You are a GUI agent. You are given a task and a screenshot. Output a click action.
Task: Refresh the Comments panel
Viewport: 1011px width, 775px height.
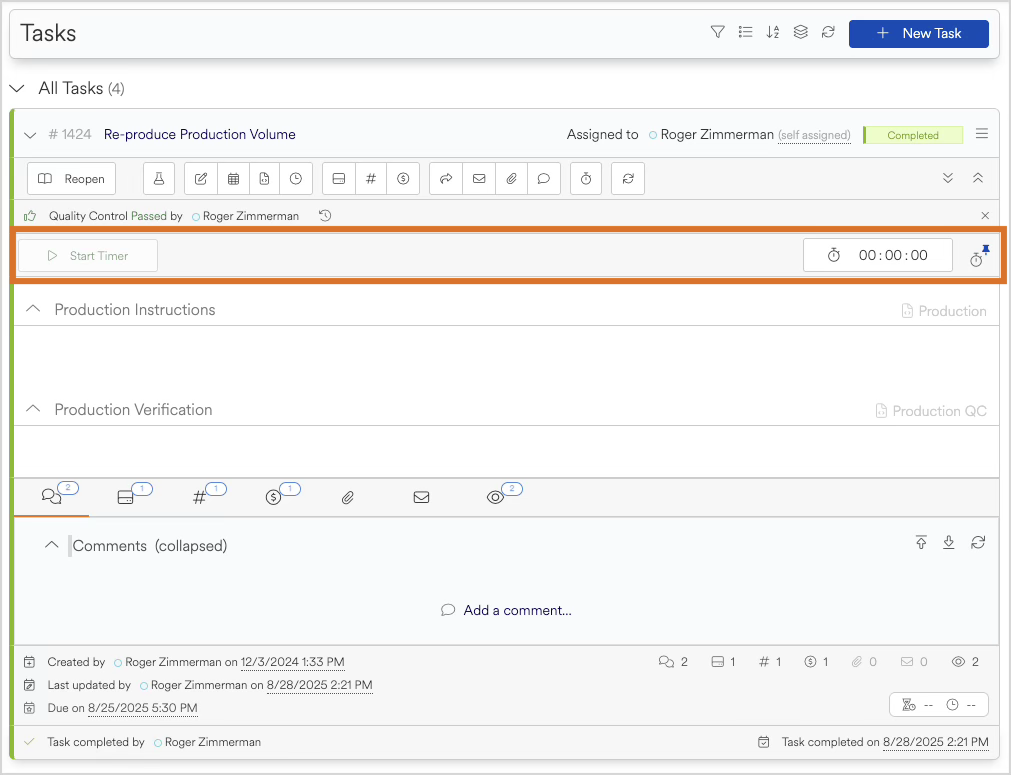pos(978,542)
